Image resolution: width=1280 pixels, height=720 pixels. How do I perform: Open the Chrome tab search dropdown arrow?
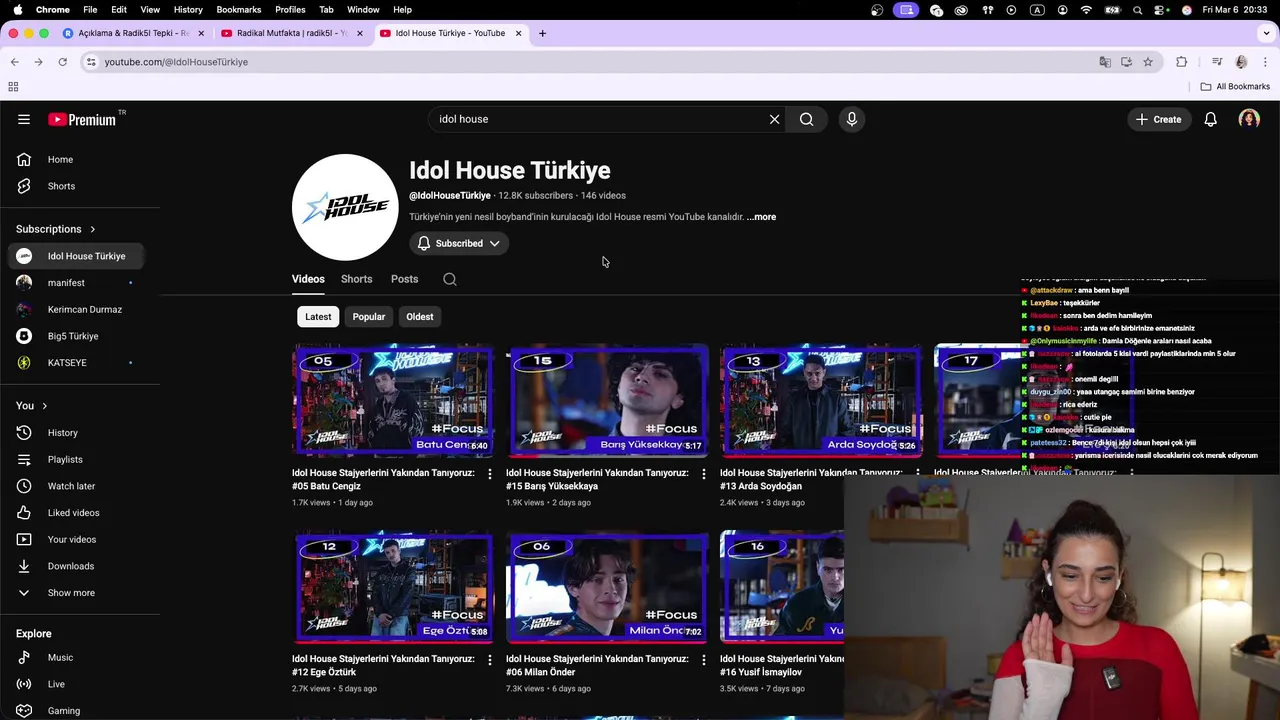(1267, 33)
